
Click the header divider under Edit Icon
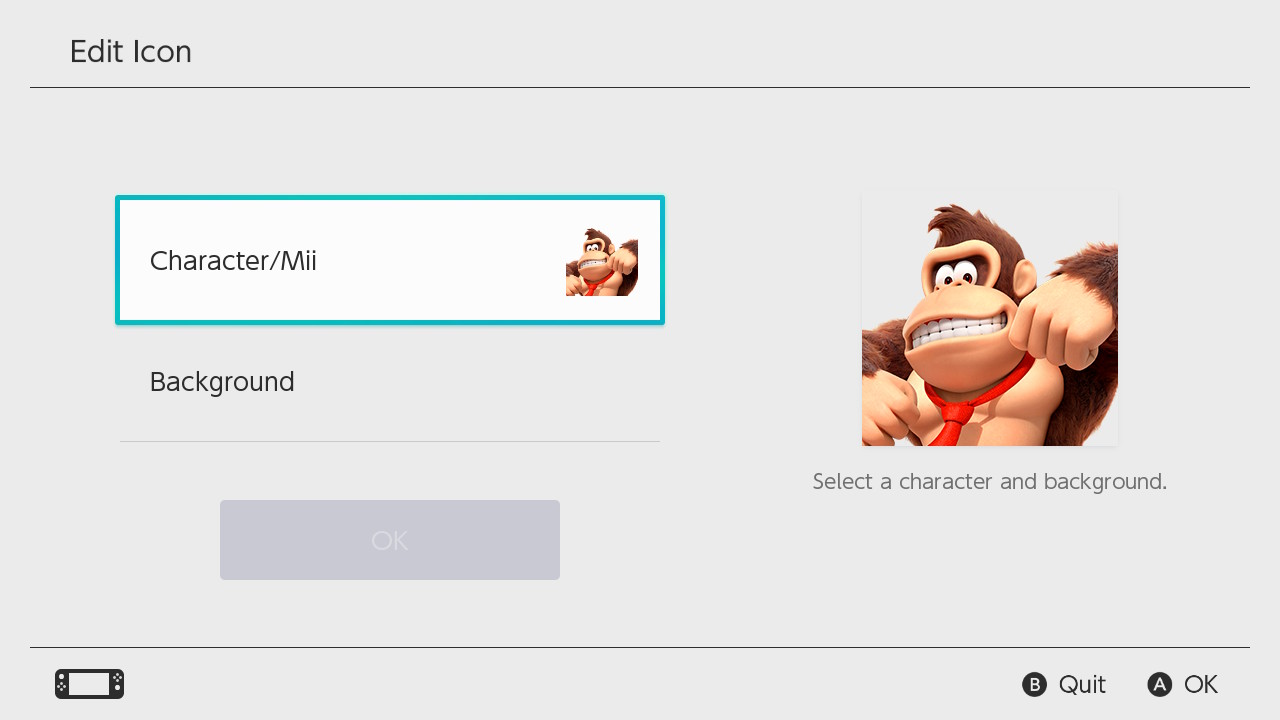(x=640, y=88)
